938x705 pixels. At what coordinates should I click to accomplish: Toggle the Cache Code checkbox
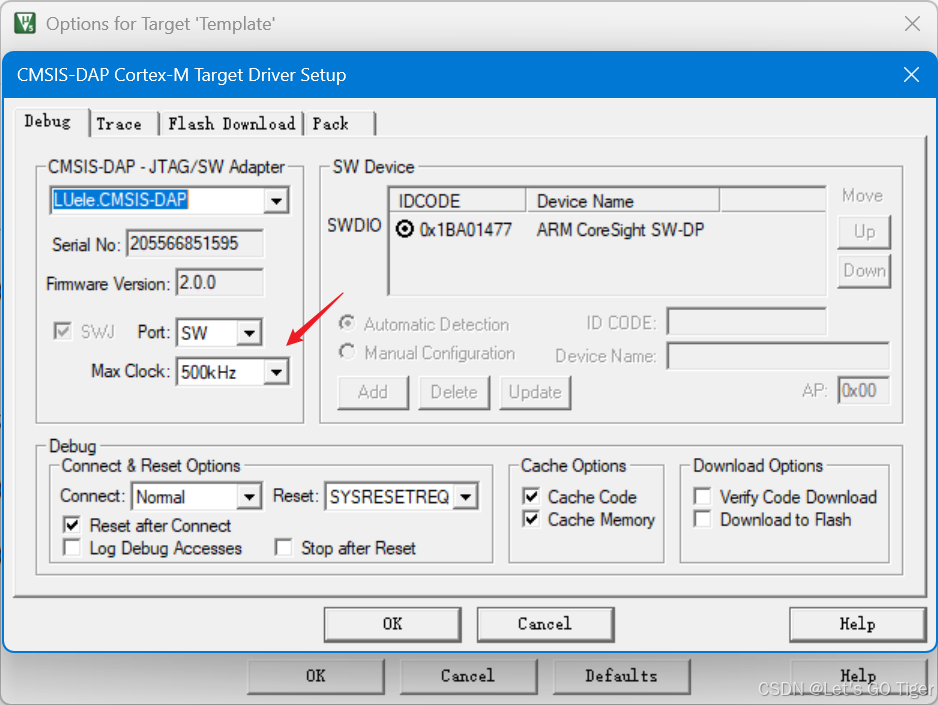pyautogui.click(x=531, y=496)
